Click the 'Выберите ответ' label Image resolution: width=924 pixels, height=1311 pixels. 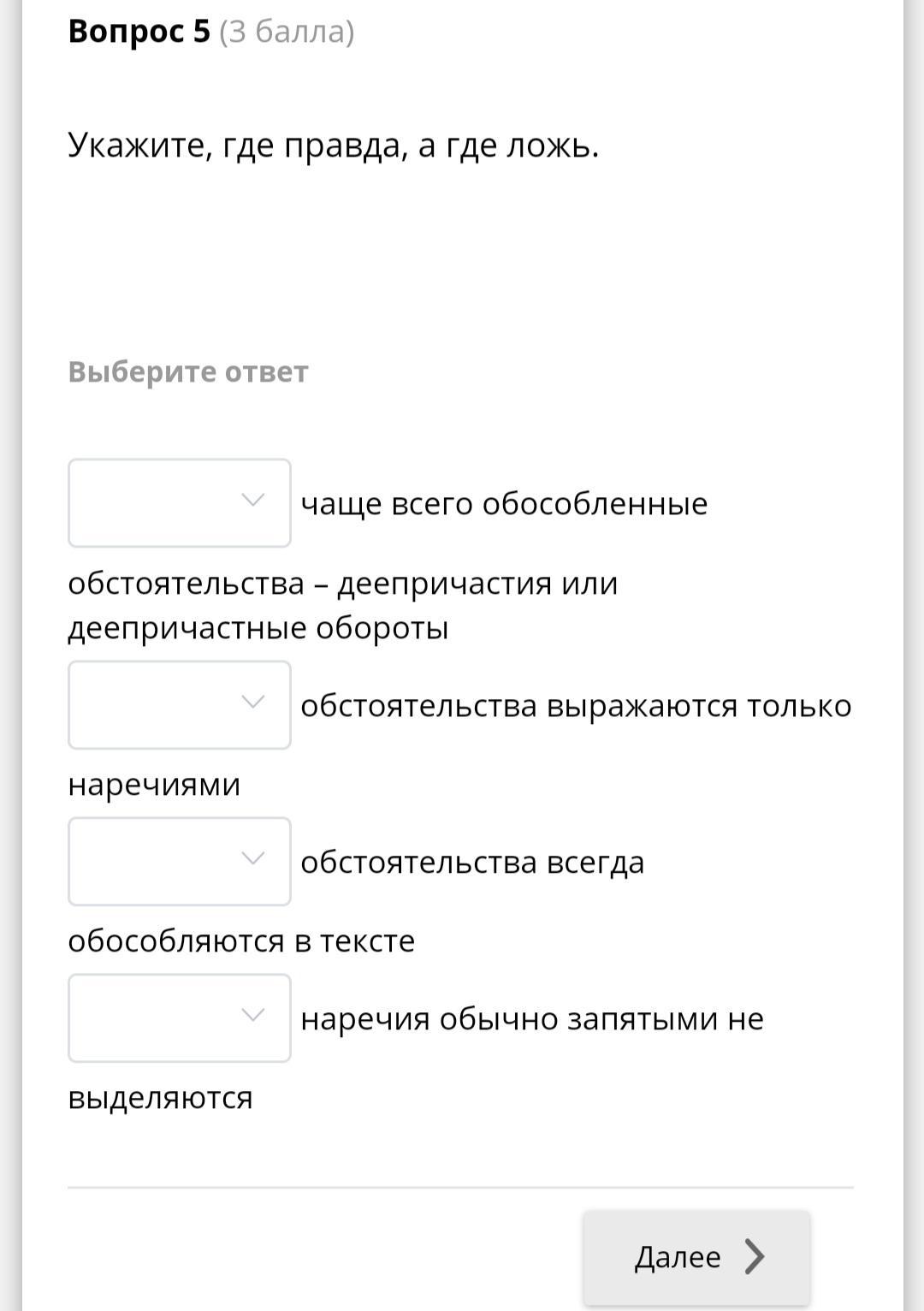click(187, 371)
